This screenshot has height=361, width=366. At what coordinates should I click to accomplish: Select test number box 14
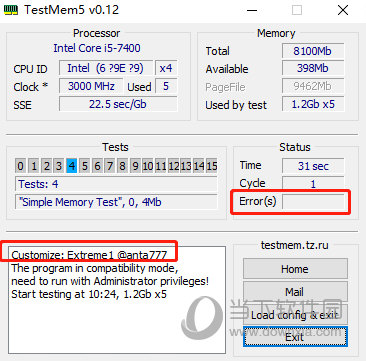[x=199, y=166]
